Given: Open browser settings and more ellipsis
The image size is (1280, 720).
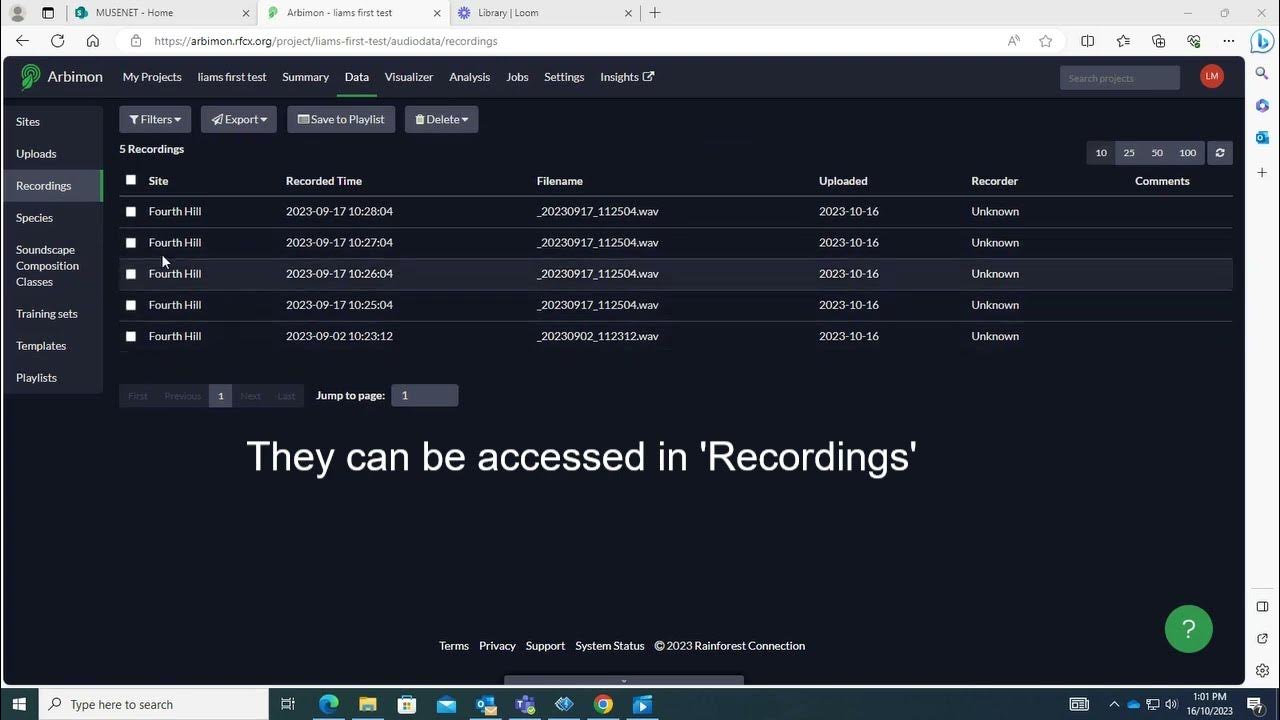Looking at the screenshot, I should point(1229,41).
